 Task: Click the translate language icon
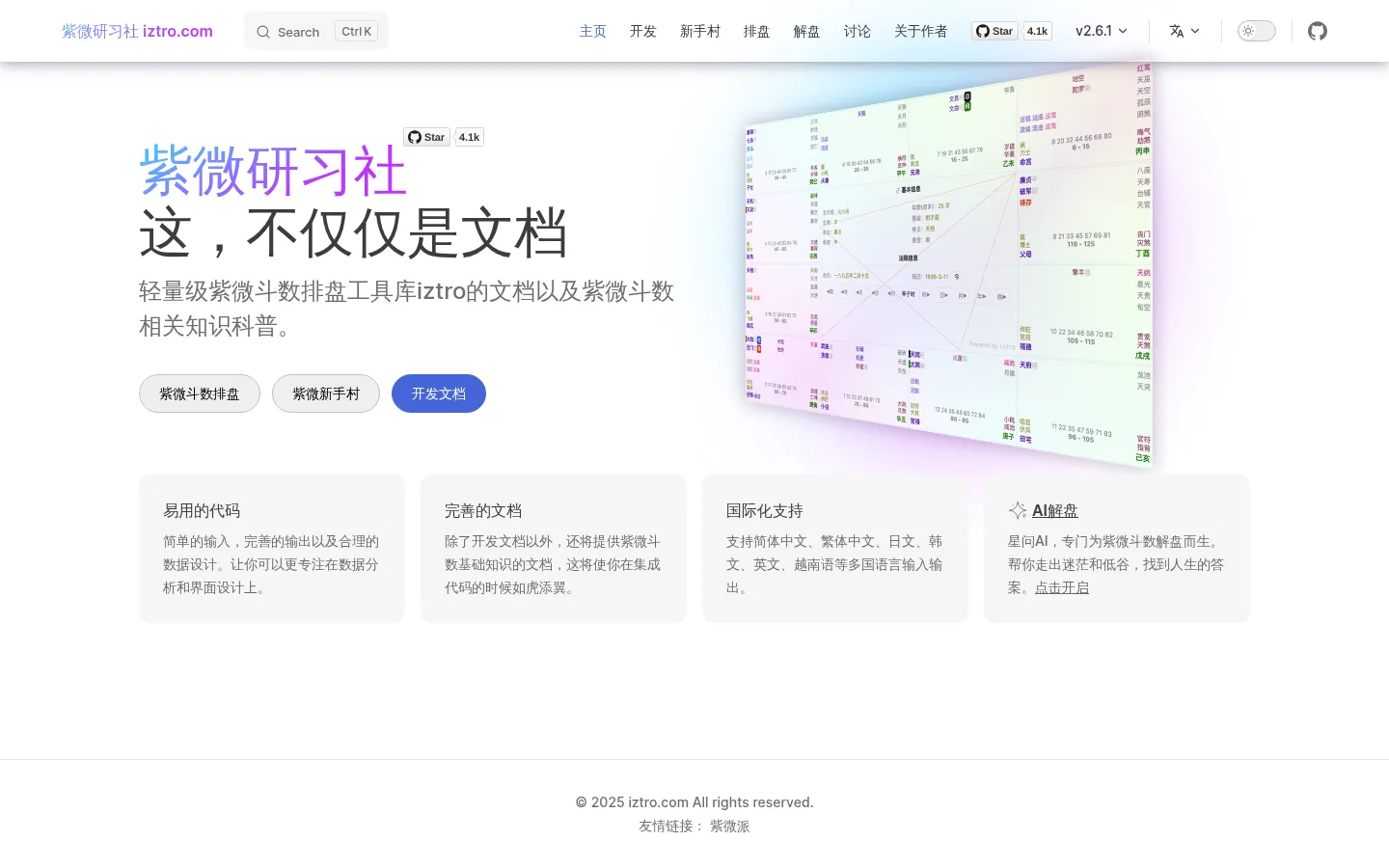[x=1177, y=31]
